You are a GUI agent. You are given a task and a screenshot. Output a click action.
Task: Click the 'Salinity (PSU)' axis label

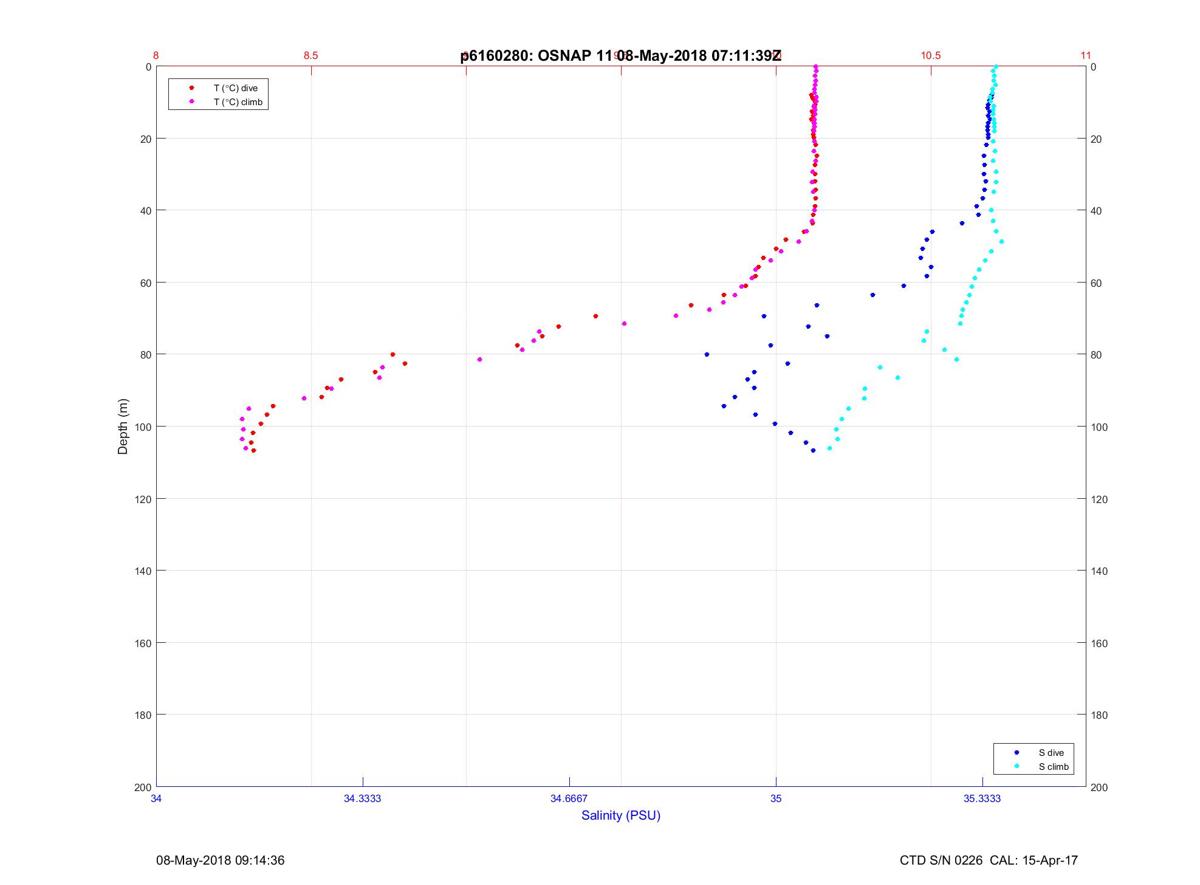click(x=621, y=815)
